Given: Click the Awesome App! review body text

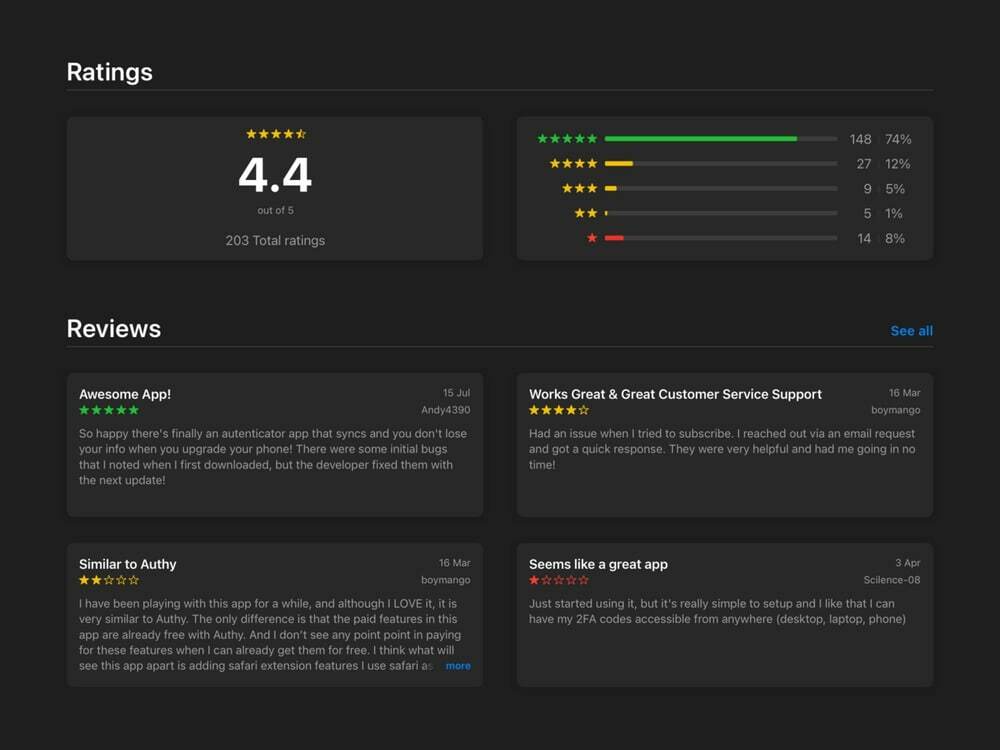Looking at the screenshot, I should 273,457.
